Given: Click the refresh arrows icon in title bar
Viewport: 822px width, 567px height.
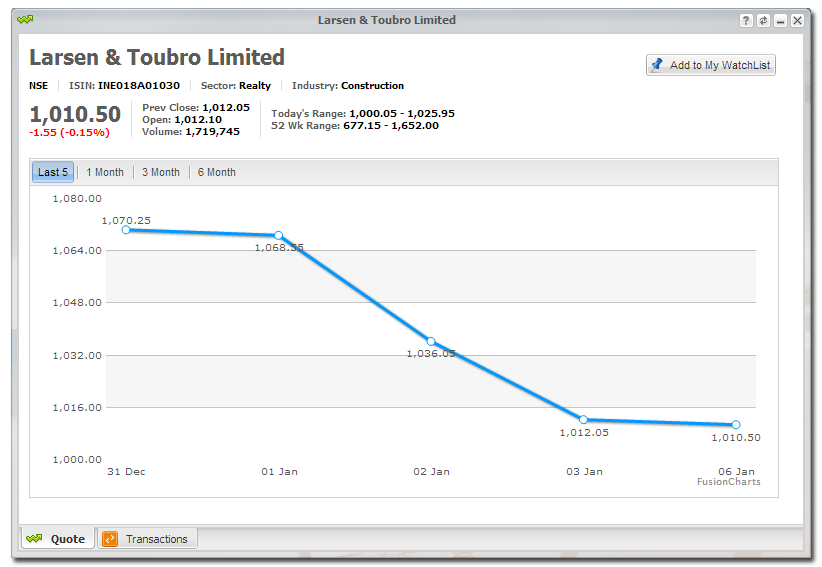Looking at the screenshot, I should (x=763, y=20).
